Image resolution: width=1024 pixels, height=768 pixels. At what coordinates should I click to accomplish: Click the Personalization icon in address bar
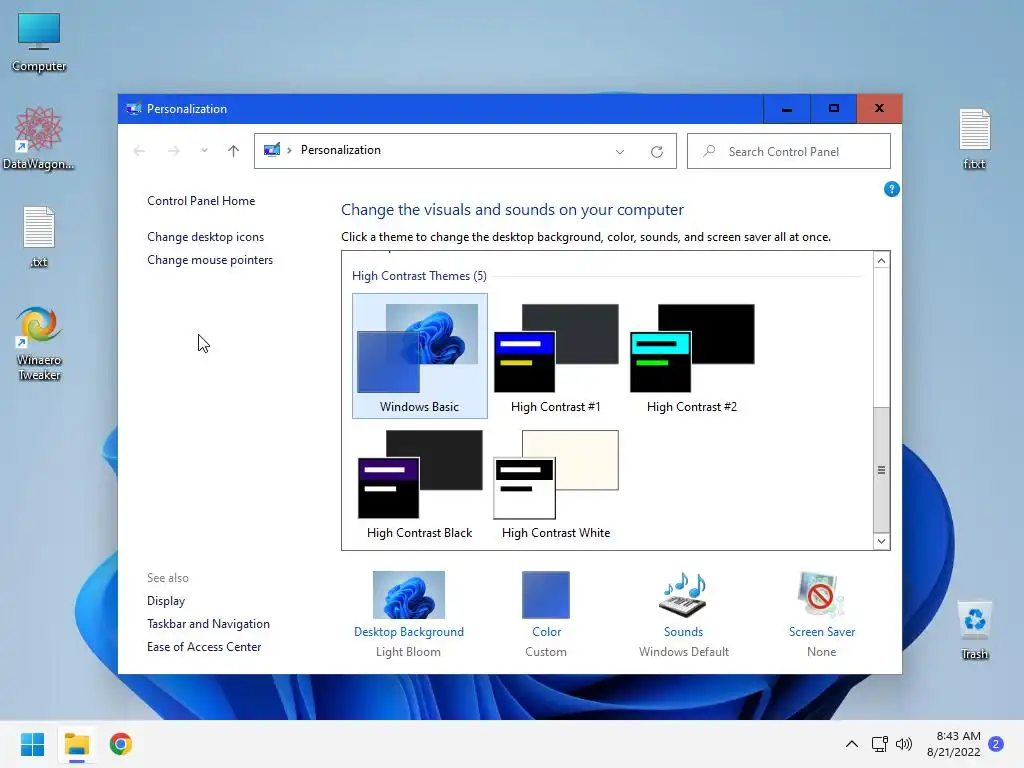tap(272, 150)
